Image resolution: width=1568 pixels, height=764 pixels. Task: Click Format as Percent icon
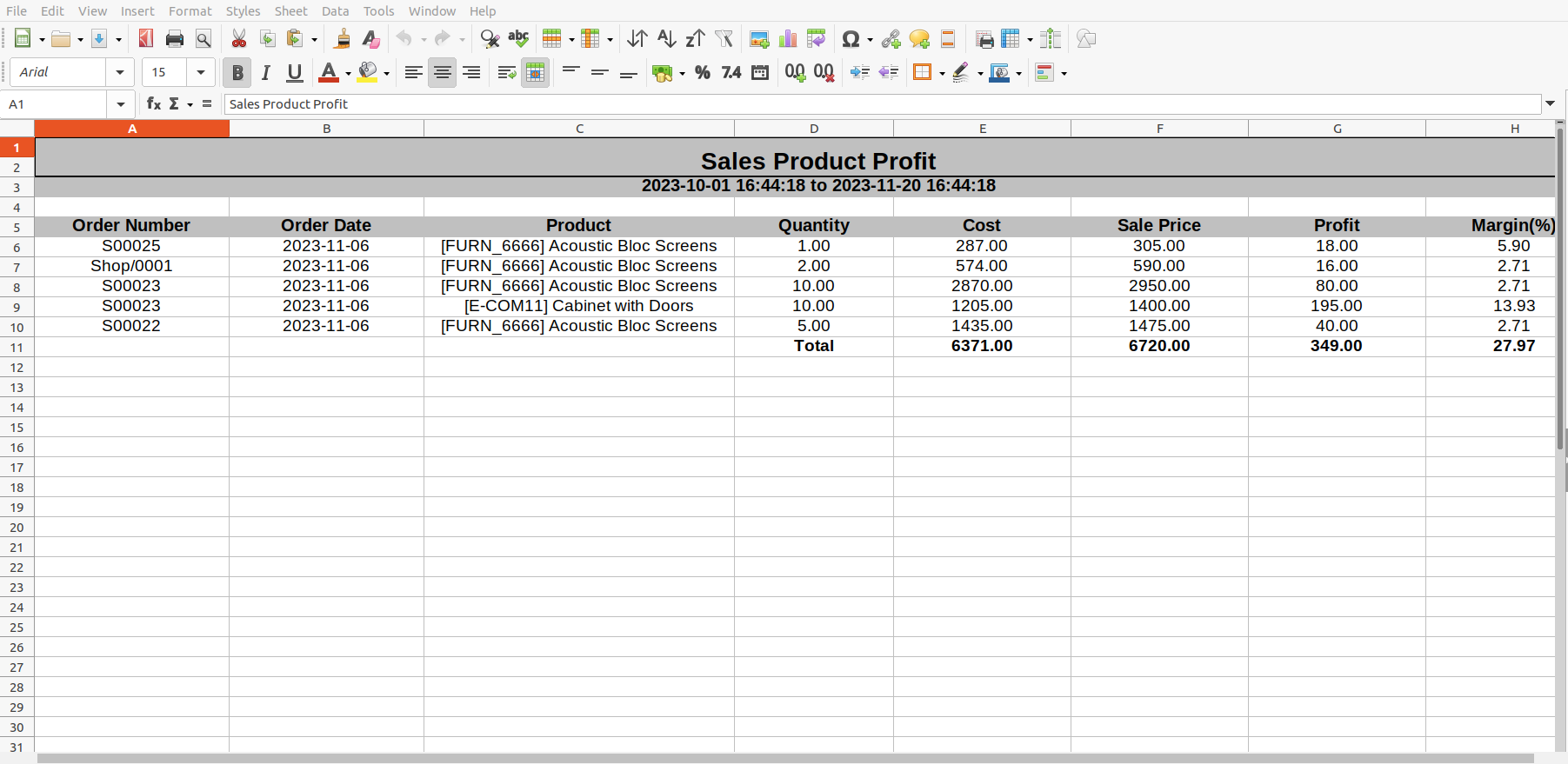[x=703, y=73]
